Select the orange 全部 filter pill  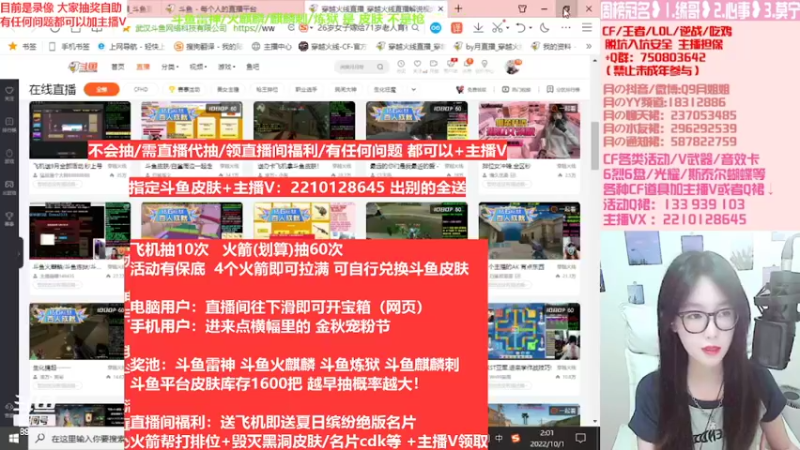102,89
